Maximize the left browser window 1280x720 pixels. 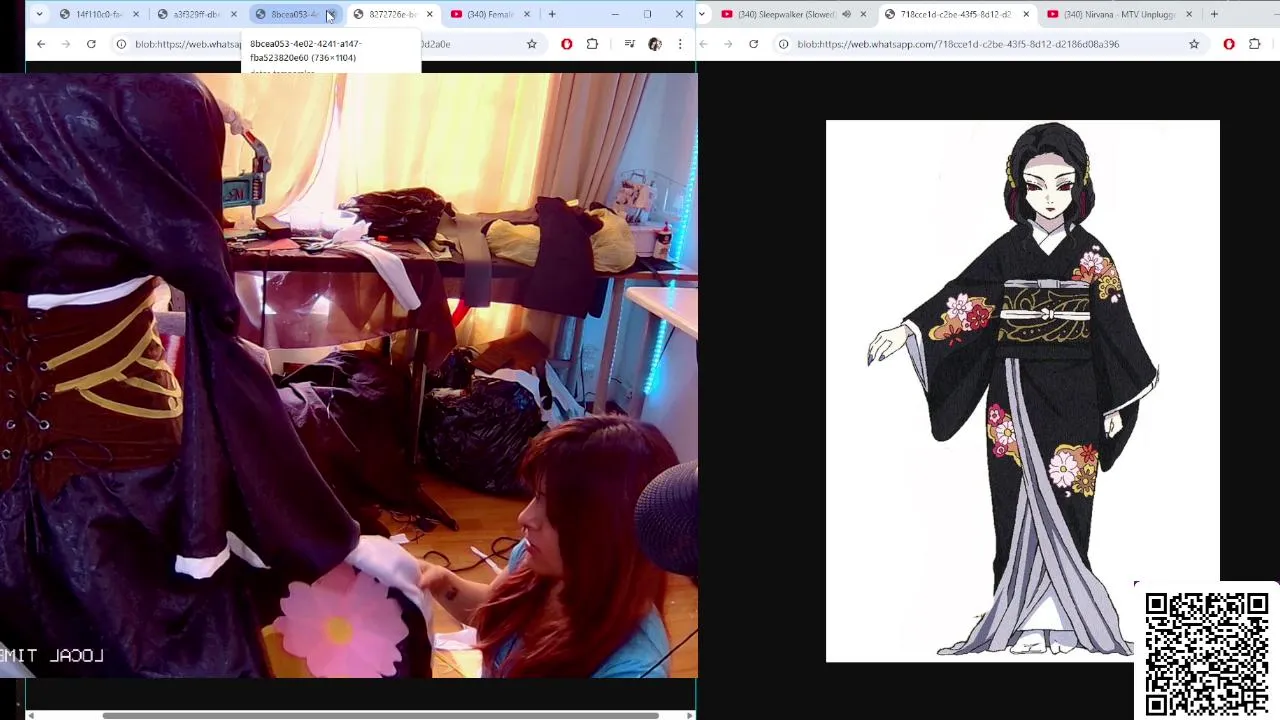[647, 14]
